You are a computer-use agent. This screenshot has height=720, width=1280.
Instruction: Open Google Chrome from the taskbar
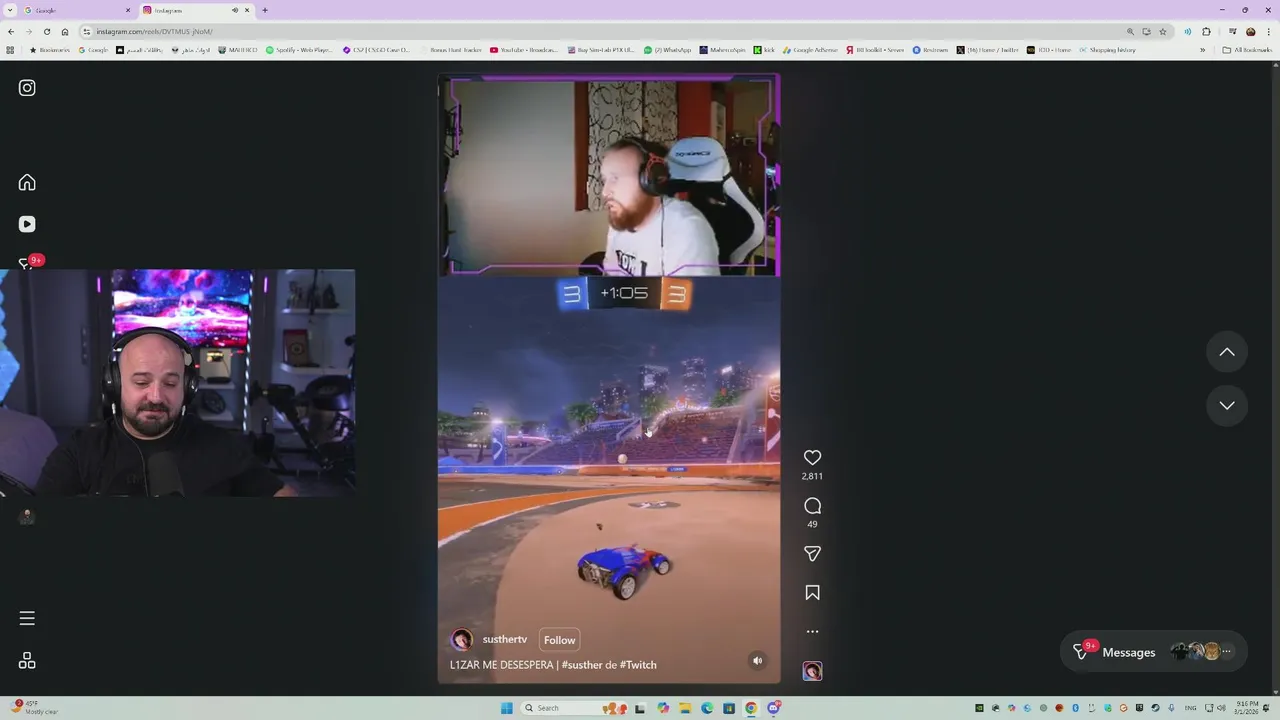751,708
